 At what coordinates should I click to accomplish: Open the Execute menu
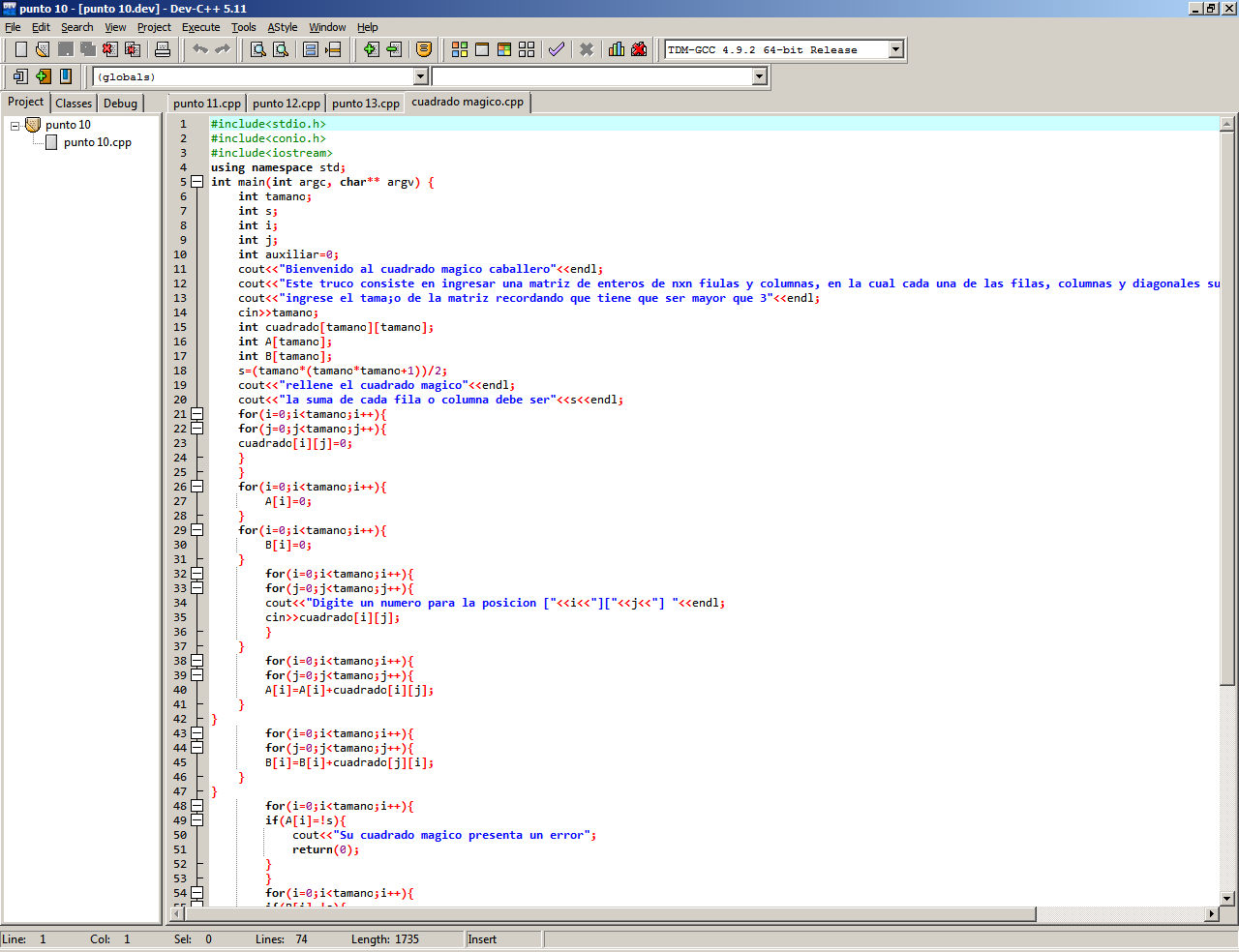(x=200, y=27)
